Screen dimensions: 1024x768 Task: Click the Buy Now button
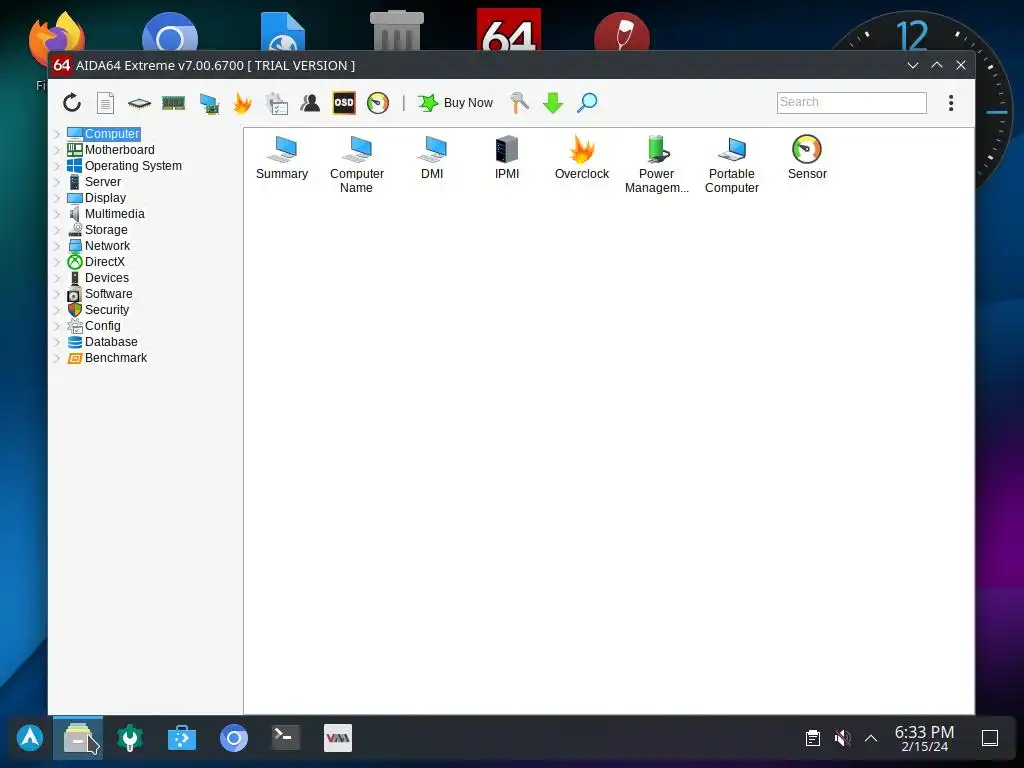(455, 103)
